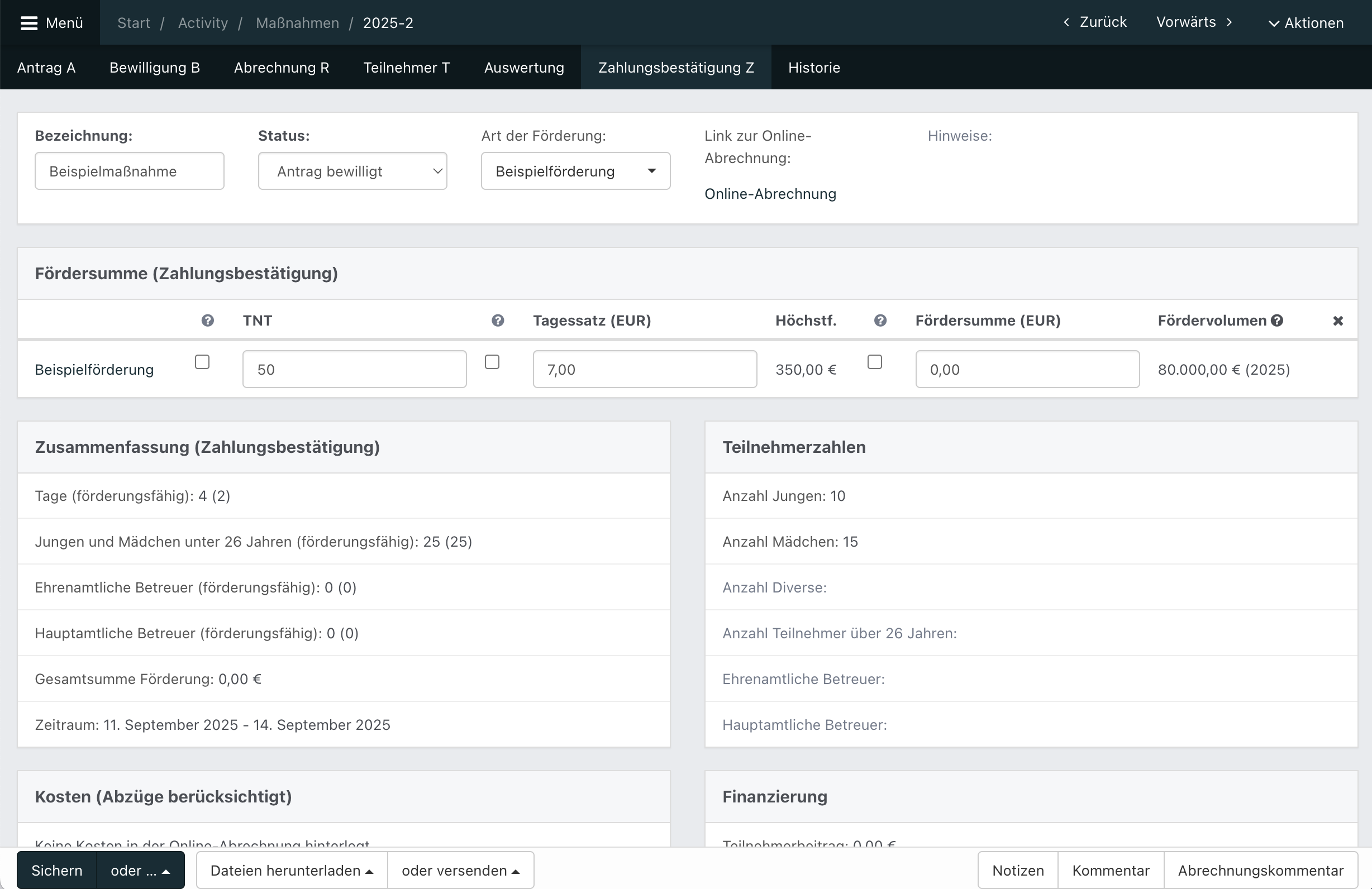
Task: Click 'Anzahl Mädchen: 15' row
Action: tap(1031, 542)
